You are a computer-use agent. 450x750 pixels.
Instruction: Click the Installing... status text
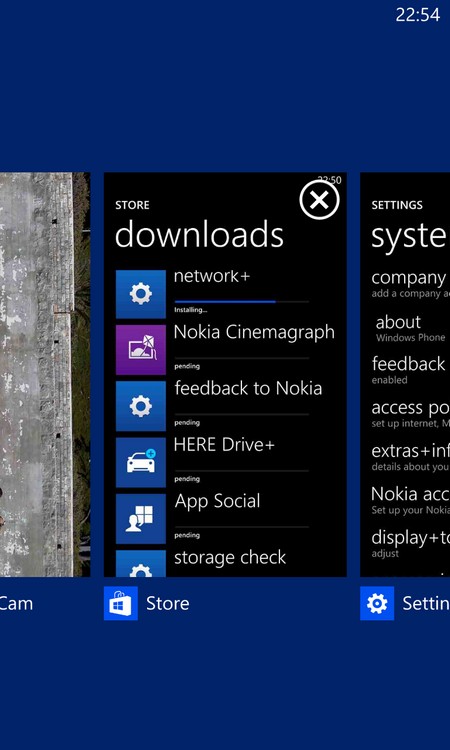tap(190, 310)
